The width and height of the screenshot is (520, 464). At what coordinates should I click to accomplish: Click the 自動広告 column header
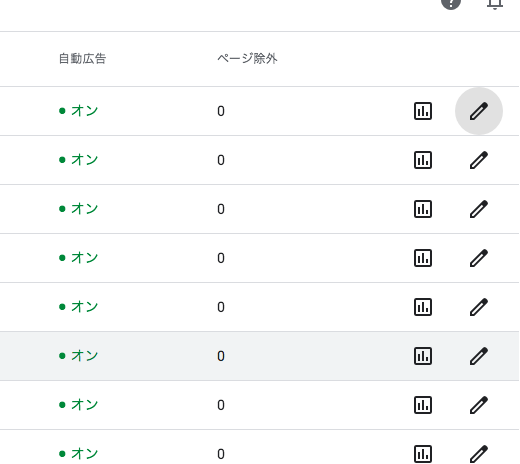click(82, 59)
